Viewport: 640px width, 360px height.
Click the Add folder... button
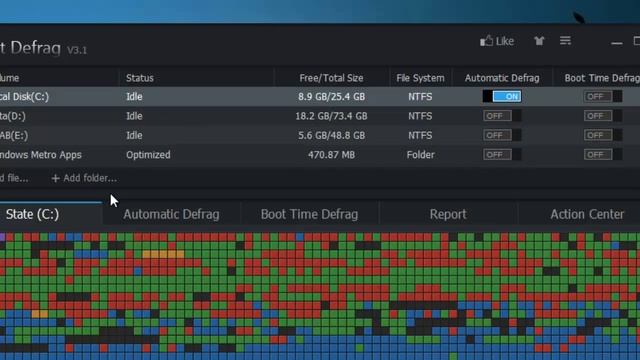click(x=84, y=178)
